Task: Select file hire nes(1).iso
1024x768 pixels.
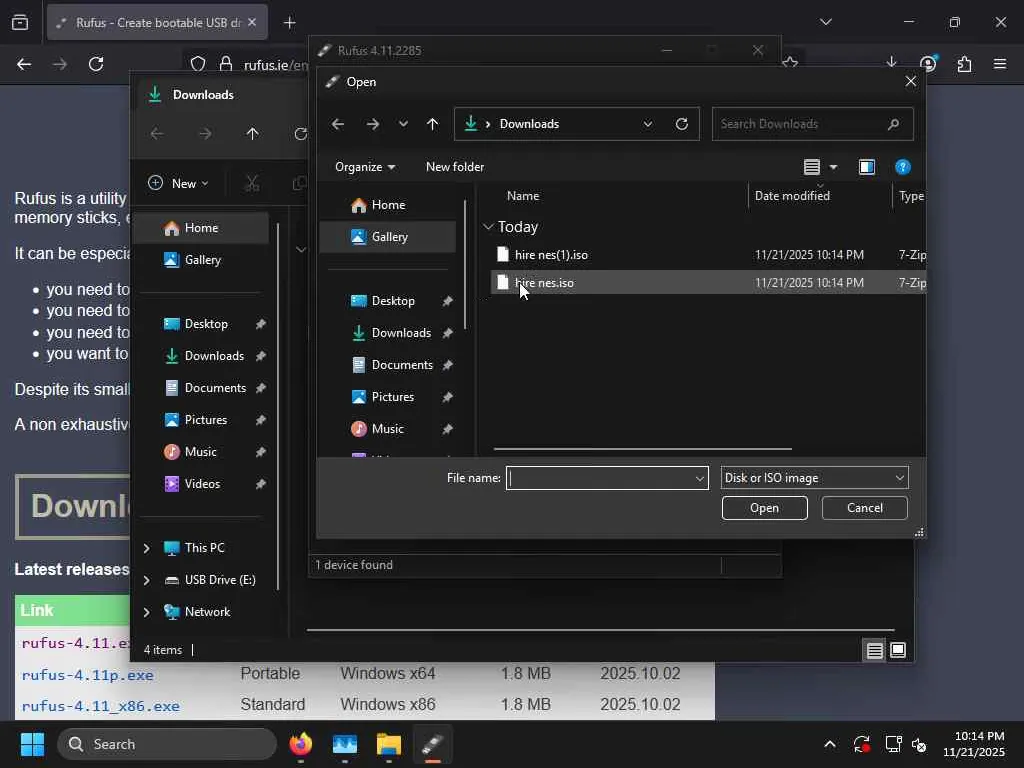Action: [551, 255]
